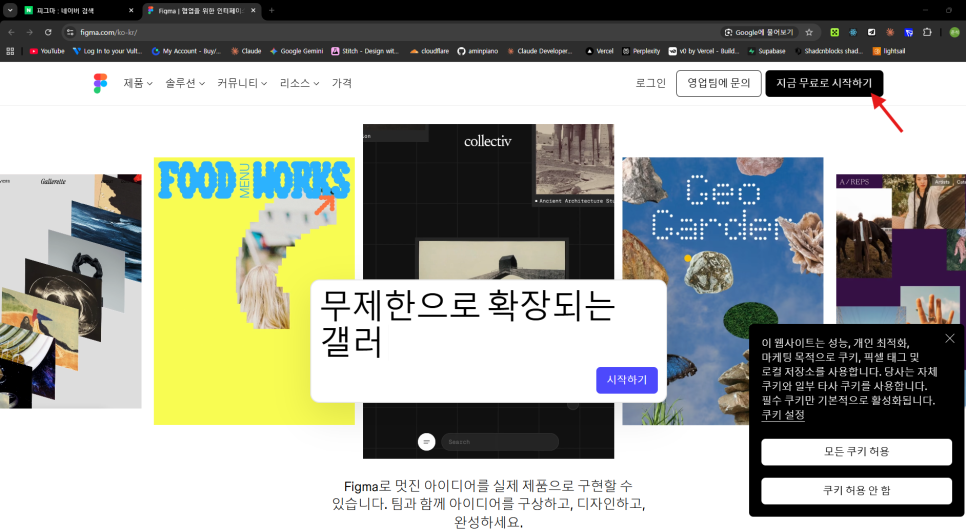Image resolution: width=966 pixels, height=529 pixels.
Task: Click the 로그인 link
Action: tap(651, 83)
